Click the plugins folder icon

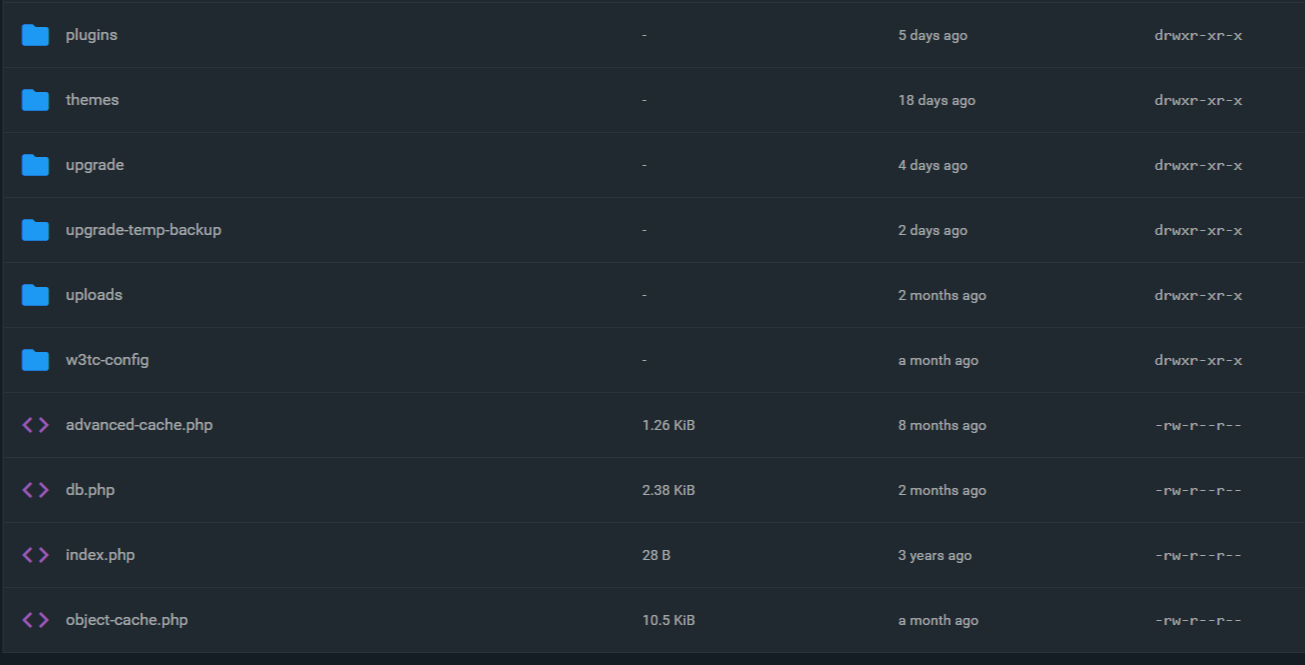[x=35, y=35]
